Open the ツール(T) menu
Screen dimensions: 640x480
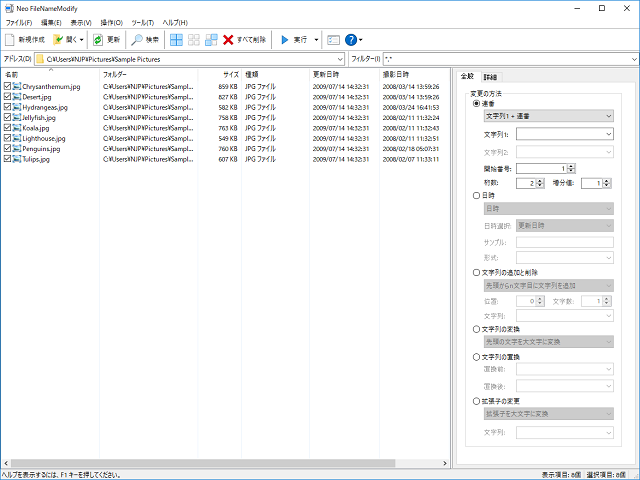[143, 22]
